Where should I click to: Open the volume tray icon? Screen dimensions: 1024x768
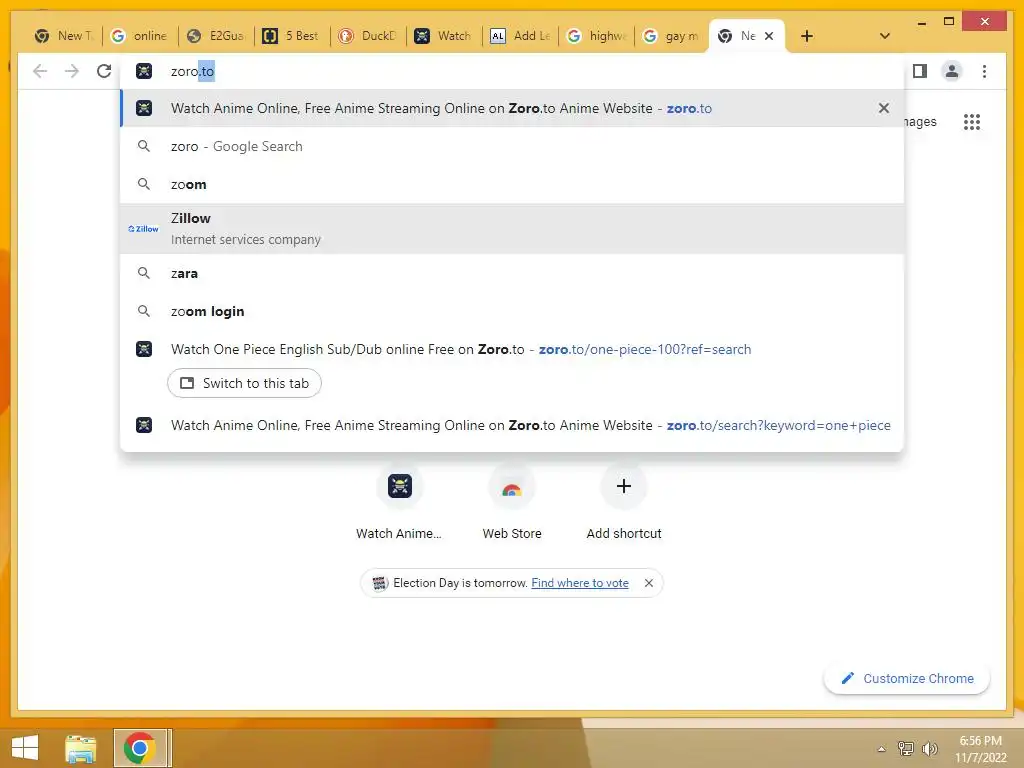929,748
